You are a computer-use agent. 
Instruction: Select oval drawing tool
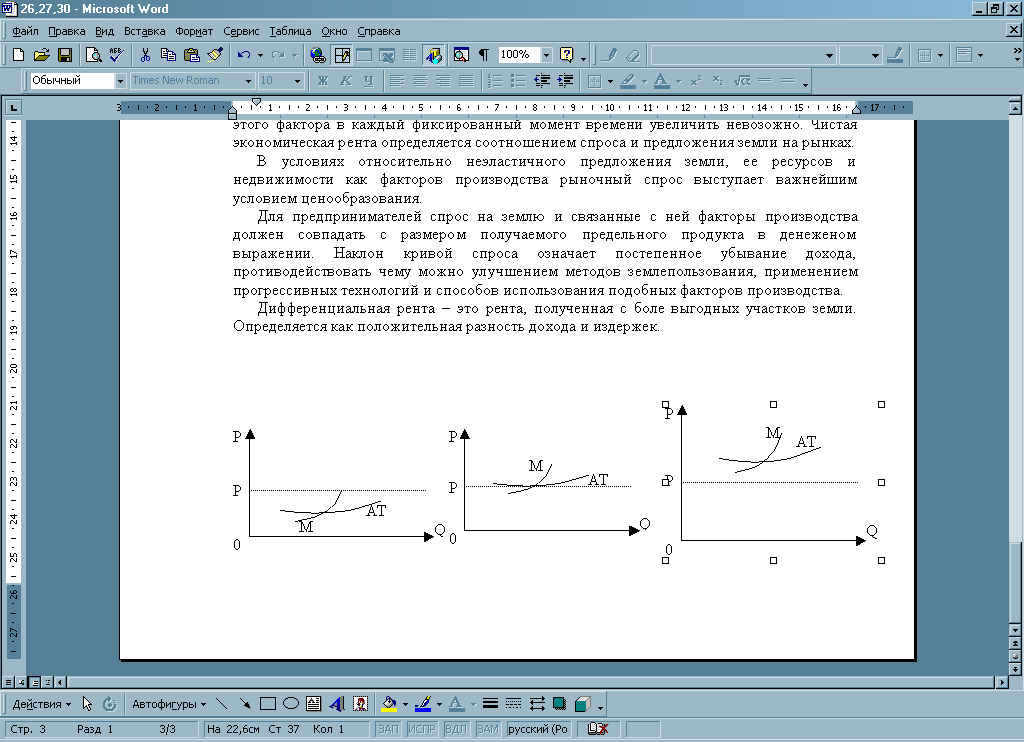coord(291,704)
